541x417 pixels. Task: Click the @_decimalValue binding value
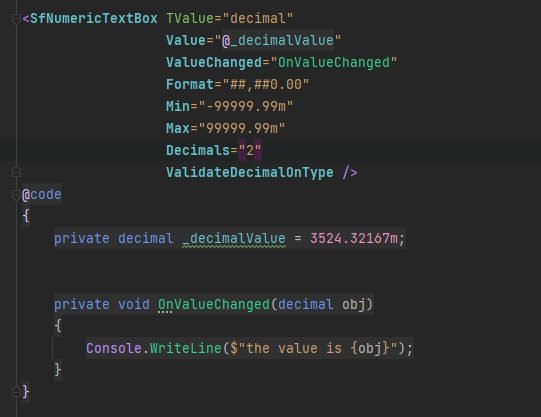point(278,40)
